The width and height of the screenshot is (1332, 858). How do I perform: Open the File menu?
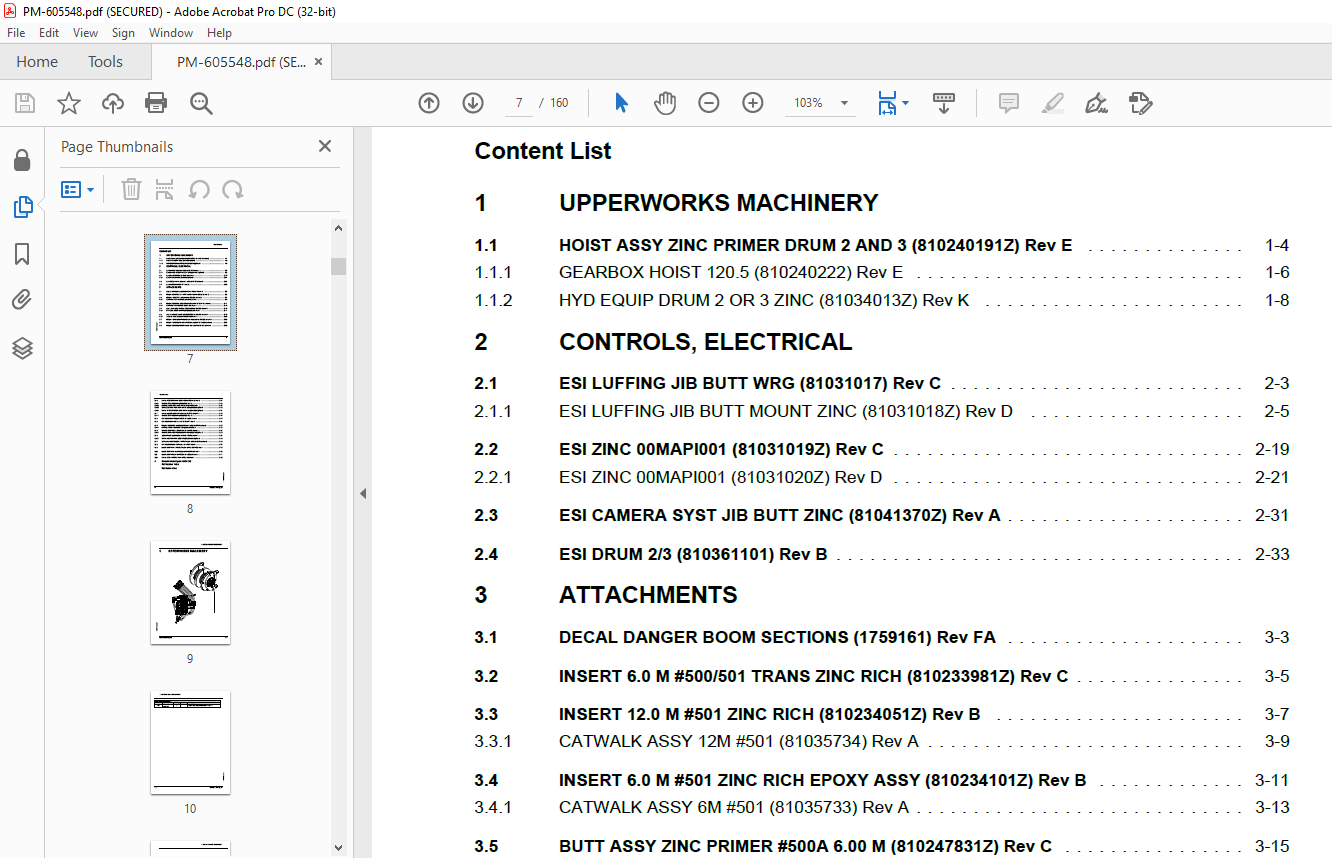(16, 33)
